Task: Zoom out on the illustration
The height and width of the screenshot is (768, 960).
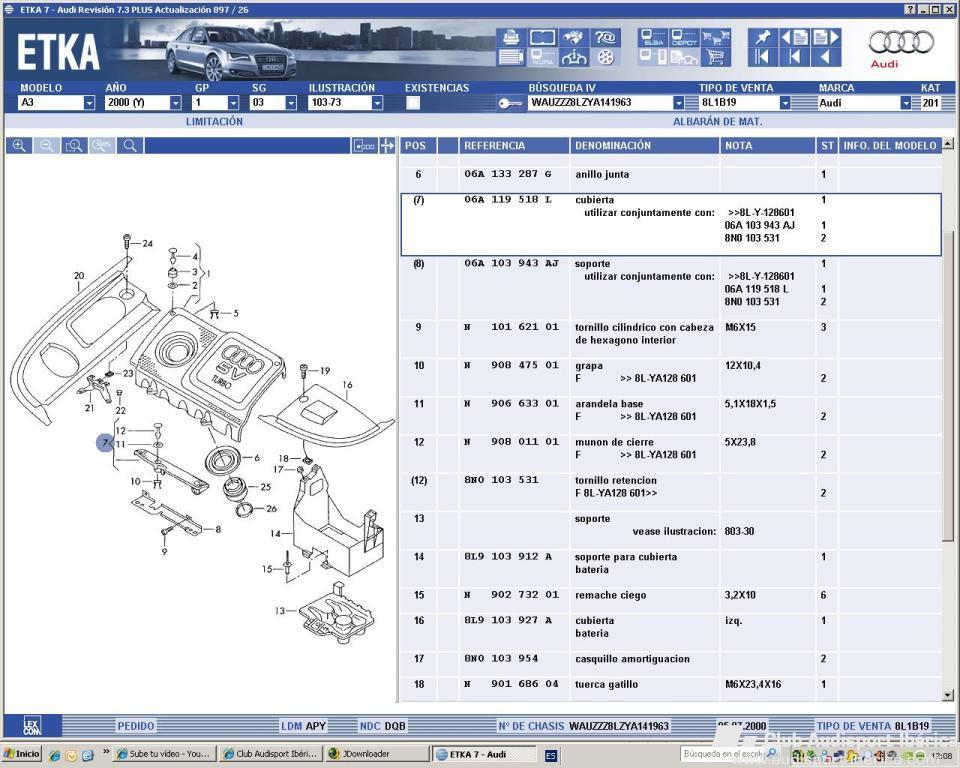Action: (x=47, y=146)
